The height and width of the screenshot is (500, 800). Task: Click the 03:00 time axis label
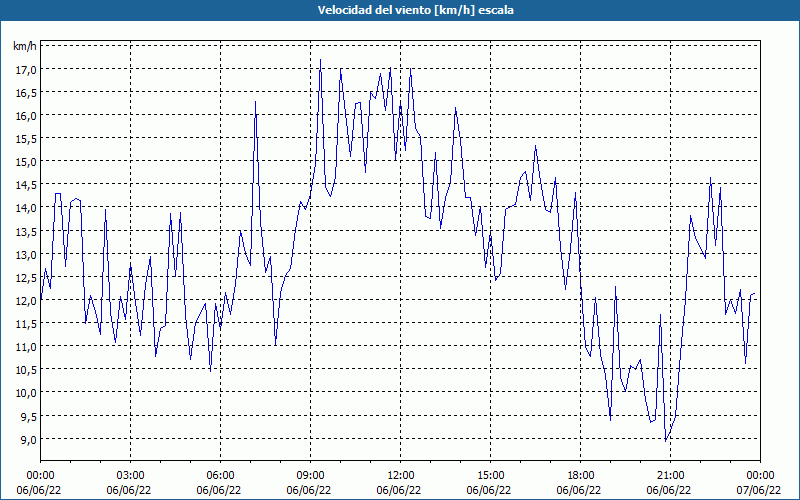click(131, 476)
